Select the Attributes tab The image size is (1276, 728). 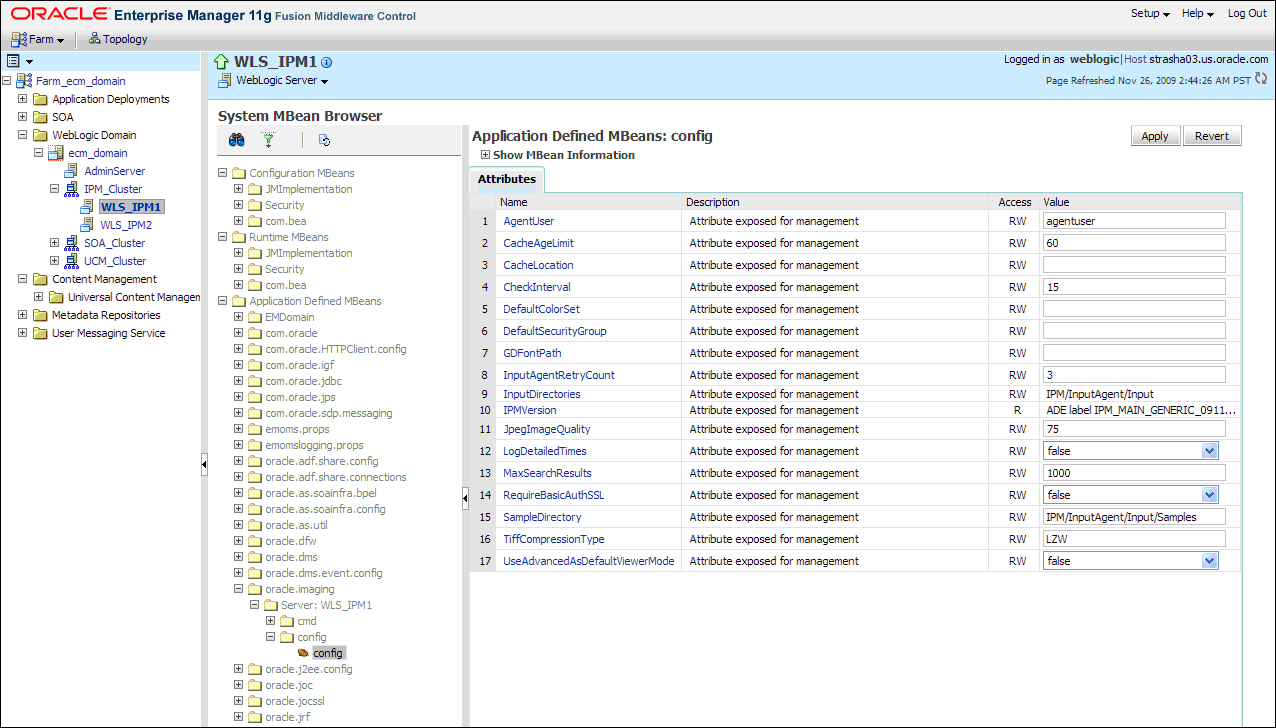coord(507,180)
